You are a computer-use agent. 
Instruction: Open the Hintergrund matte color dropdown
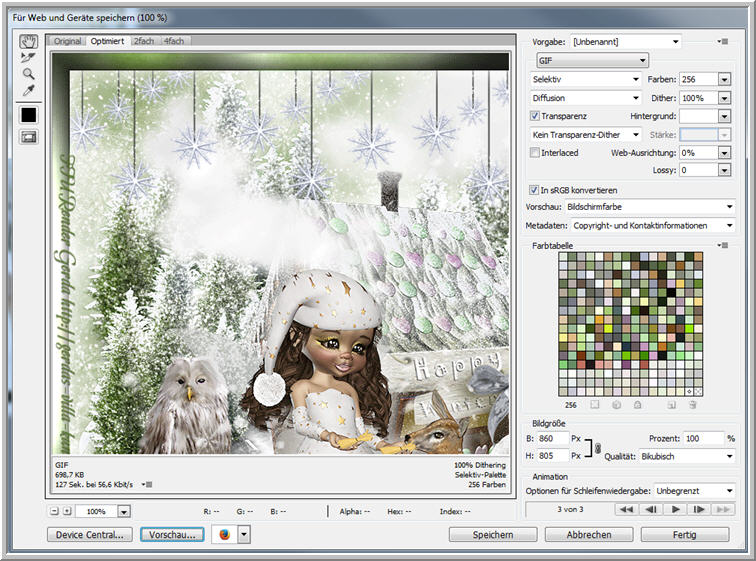click(724, 116)
